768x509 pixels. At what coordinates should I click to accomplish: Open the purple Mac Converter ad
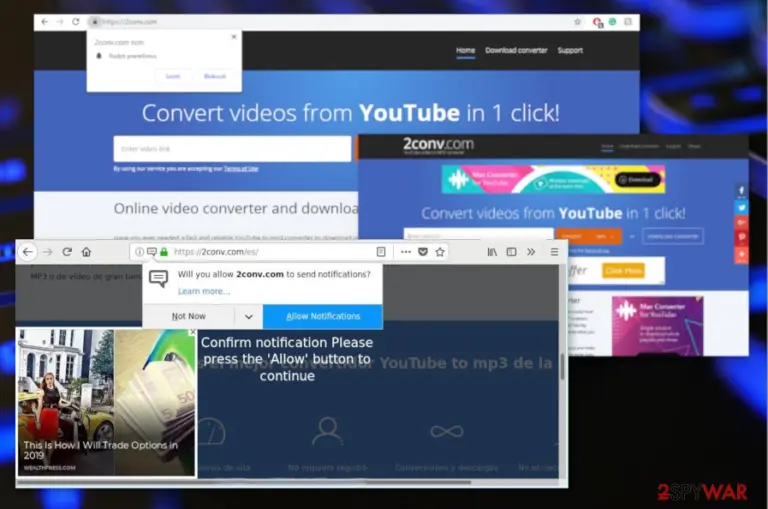click(x=657, y=325)
